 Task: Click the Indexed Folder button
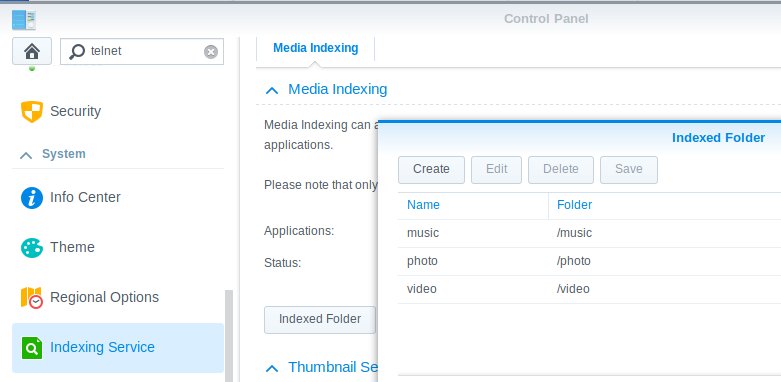pos(320,319)
